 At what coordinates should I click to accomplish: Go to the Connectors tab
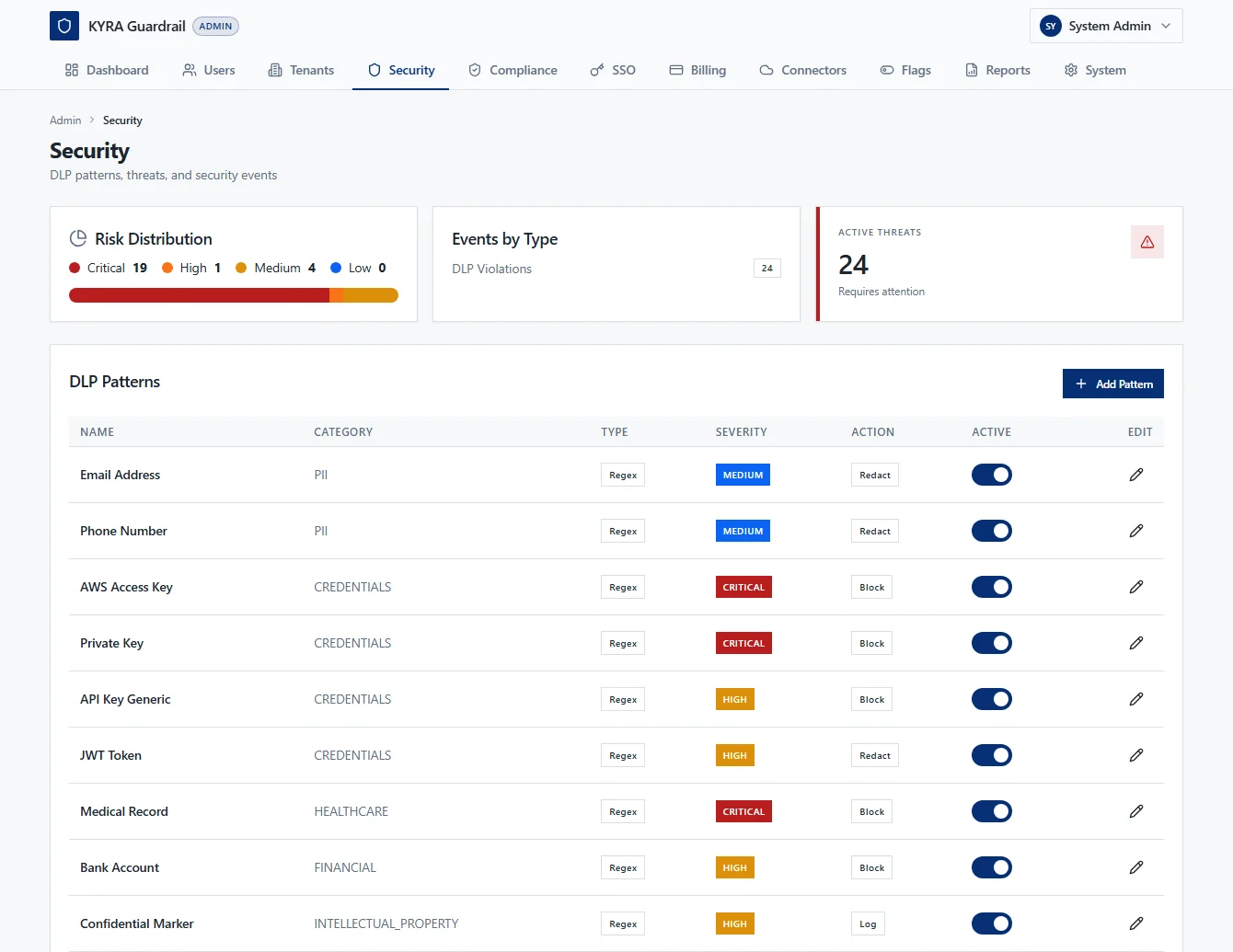click(803, 70)
